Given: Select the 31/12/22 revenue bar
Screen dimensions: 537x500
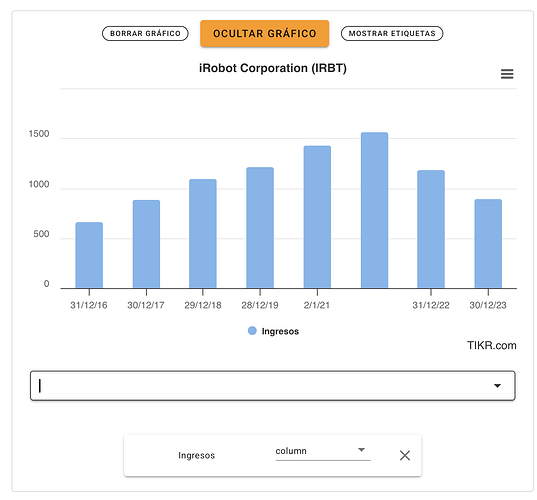Looking at the screenshot, I should tap(431, 229).
